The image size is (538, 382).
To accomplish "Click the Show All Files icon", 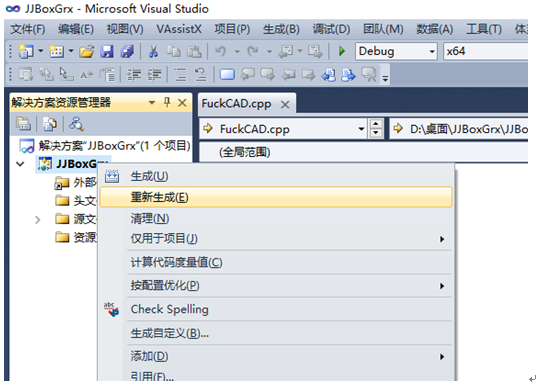I will pyautogui.click(x=50, y=124).
